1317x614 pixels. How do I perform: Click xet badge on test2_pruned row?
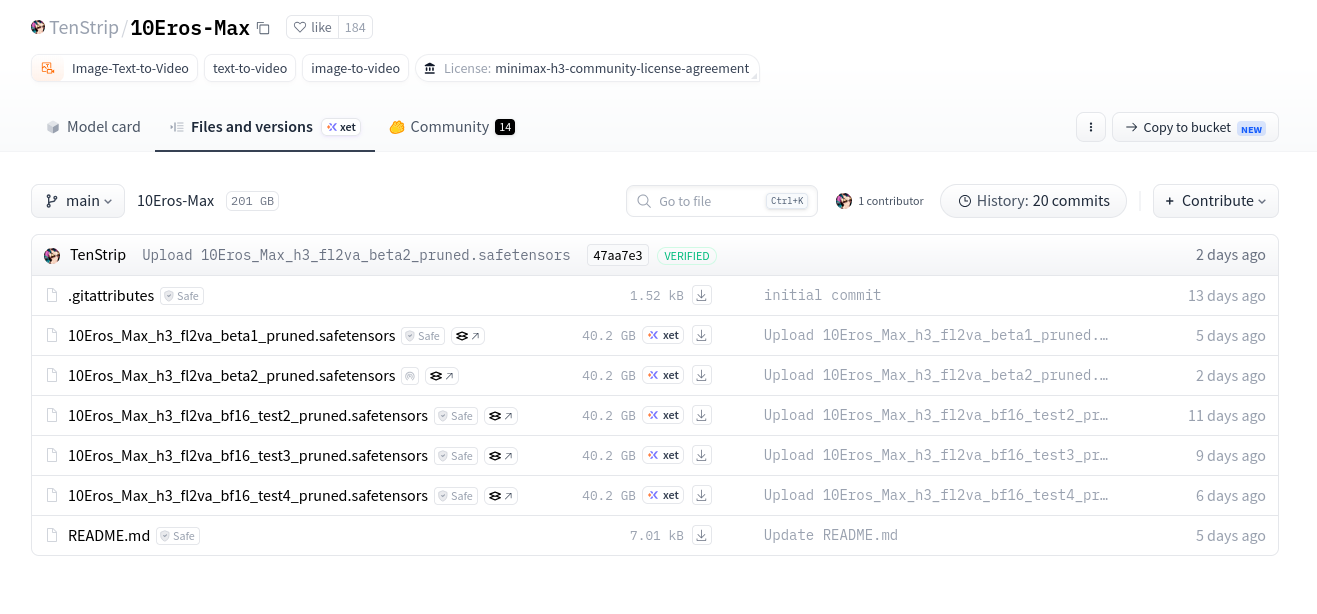[664, 416]
